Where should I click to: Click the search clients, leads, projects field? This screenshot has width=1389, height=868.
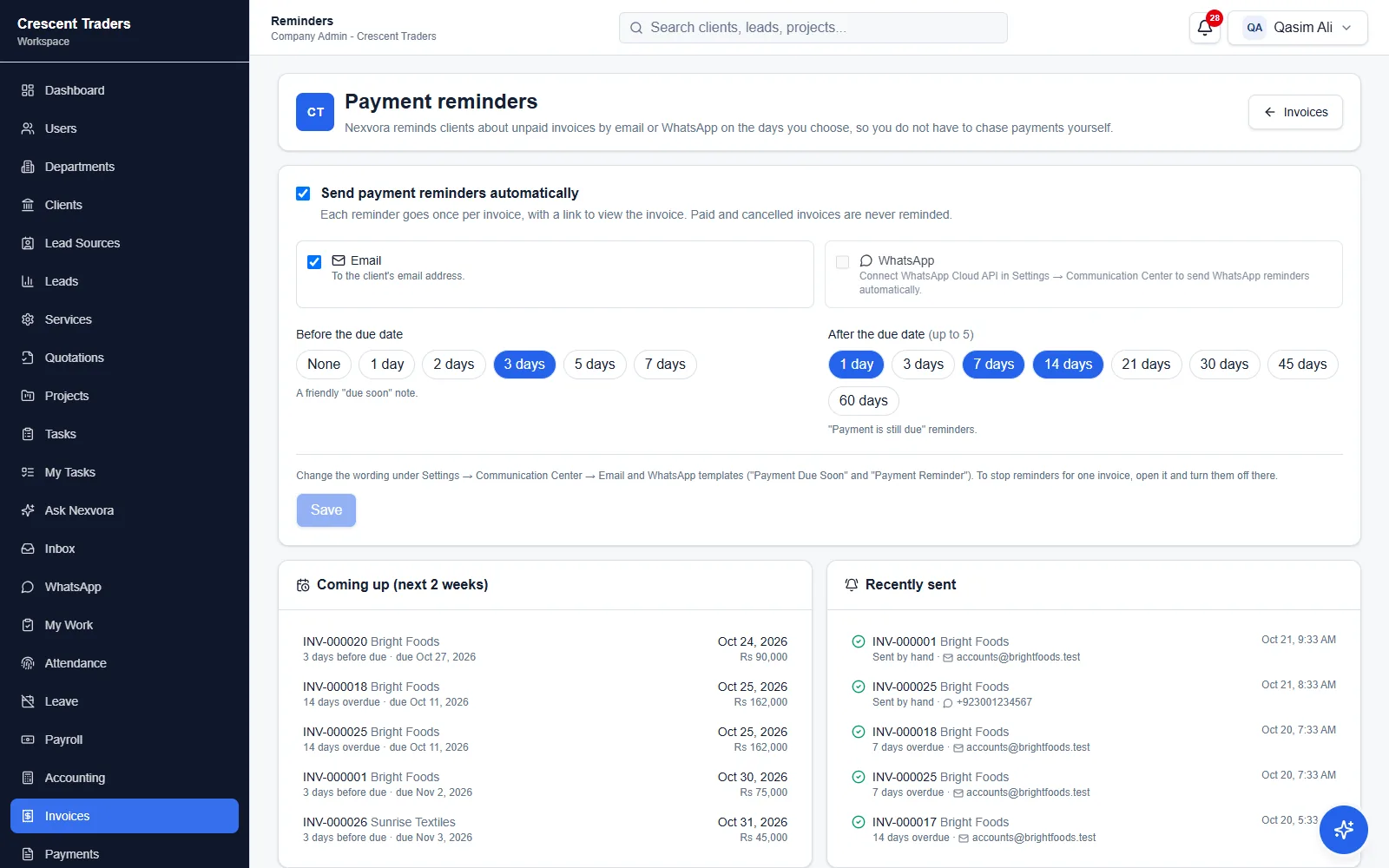813,28
